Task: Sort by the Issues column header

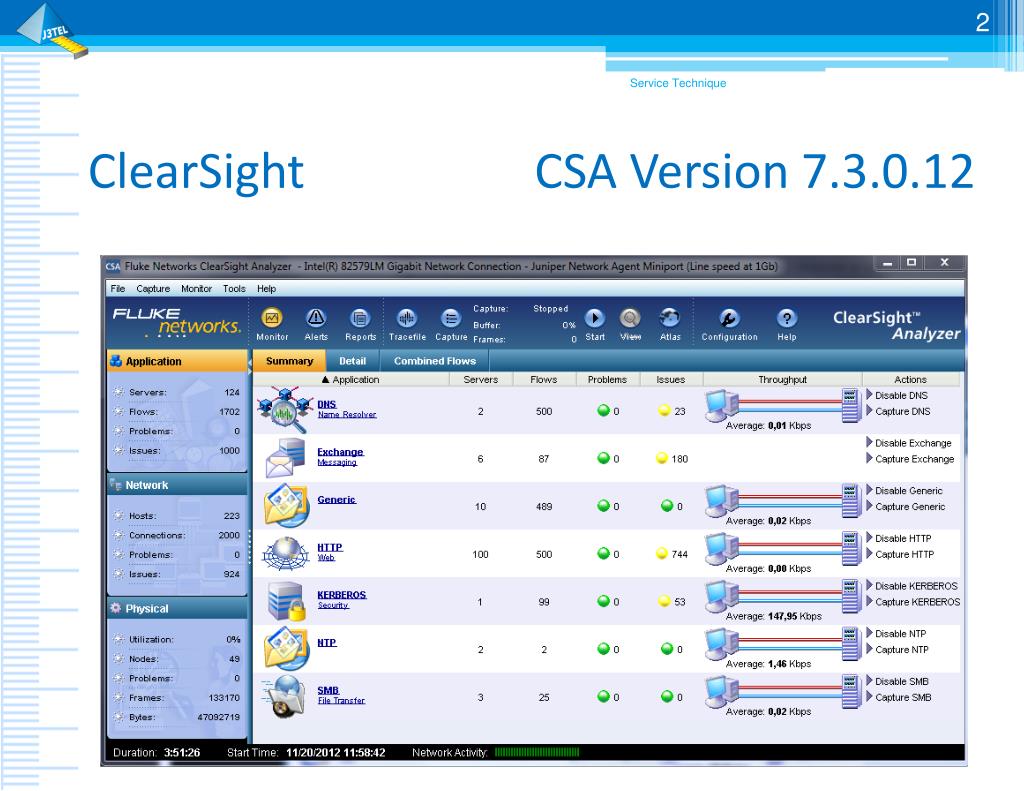Action: [671, 379]
